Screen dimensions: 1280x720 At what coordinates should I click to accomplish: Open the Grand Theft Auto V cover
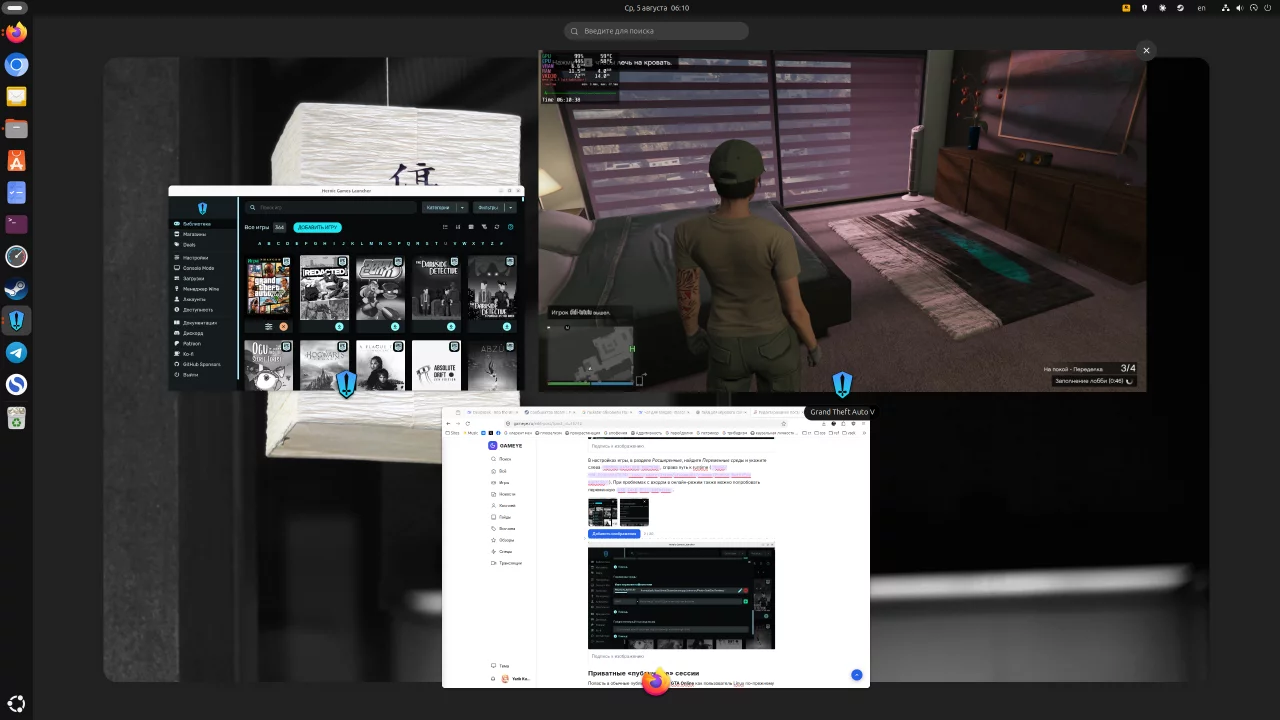coord(269,288)
